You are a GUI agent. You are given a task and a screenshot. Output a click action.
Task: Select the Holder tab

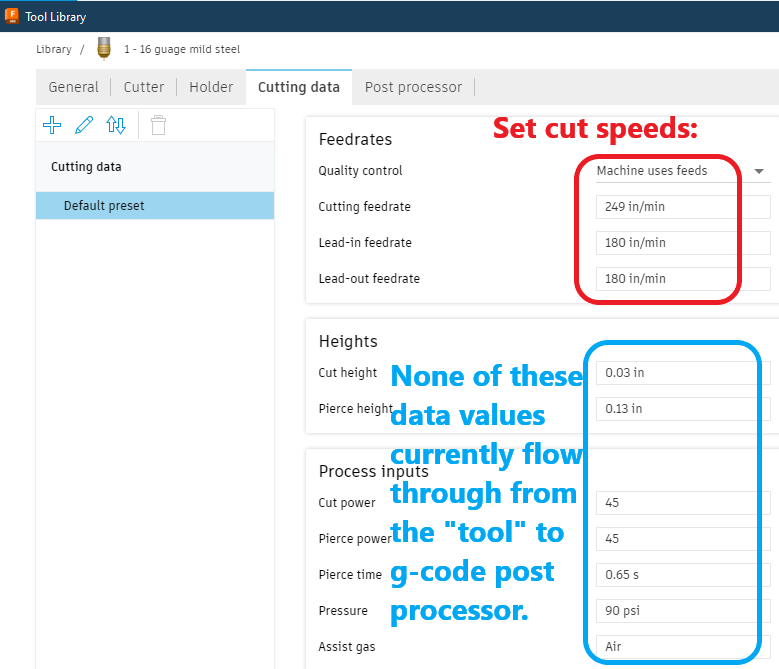tap(211, 87)
